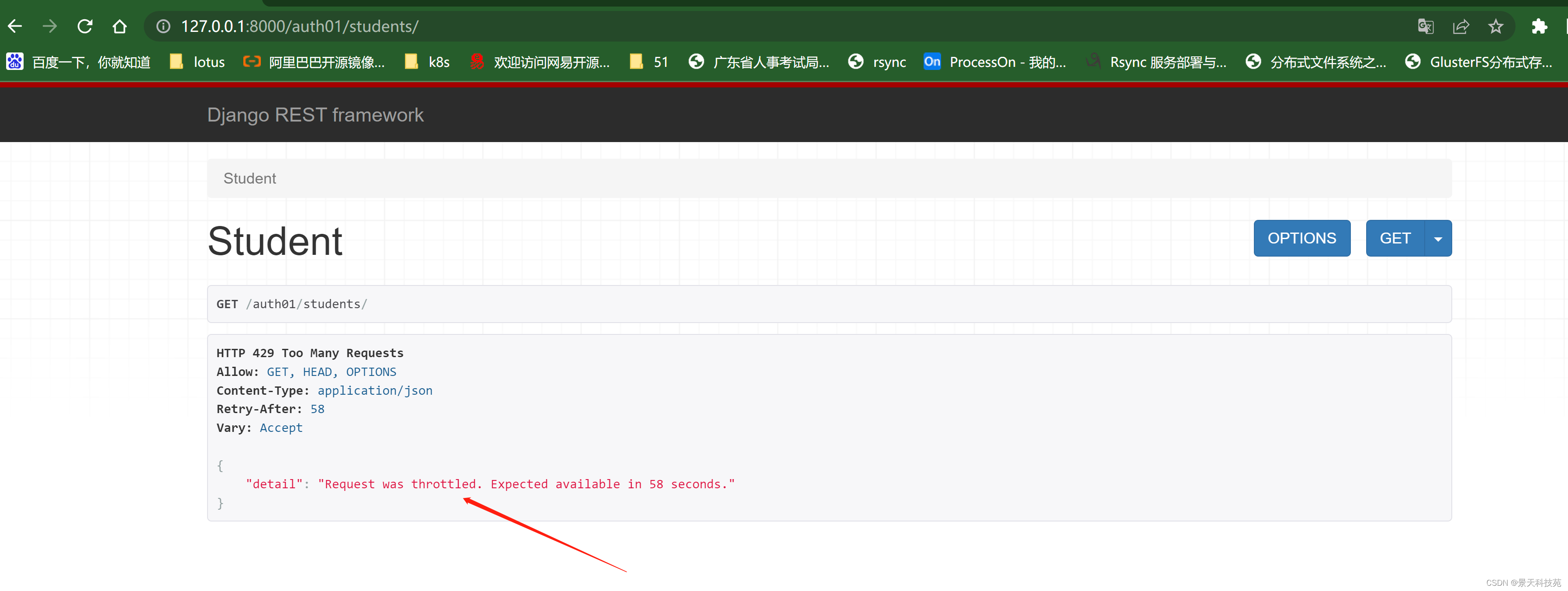
Task: Open the 分布式文件系统之 bookmark
Action: pos(1316,62)
